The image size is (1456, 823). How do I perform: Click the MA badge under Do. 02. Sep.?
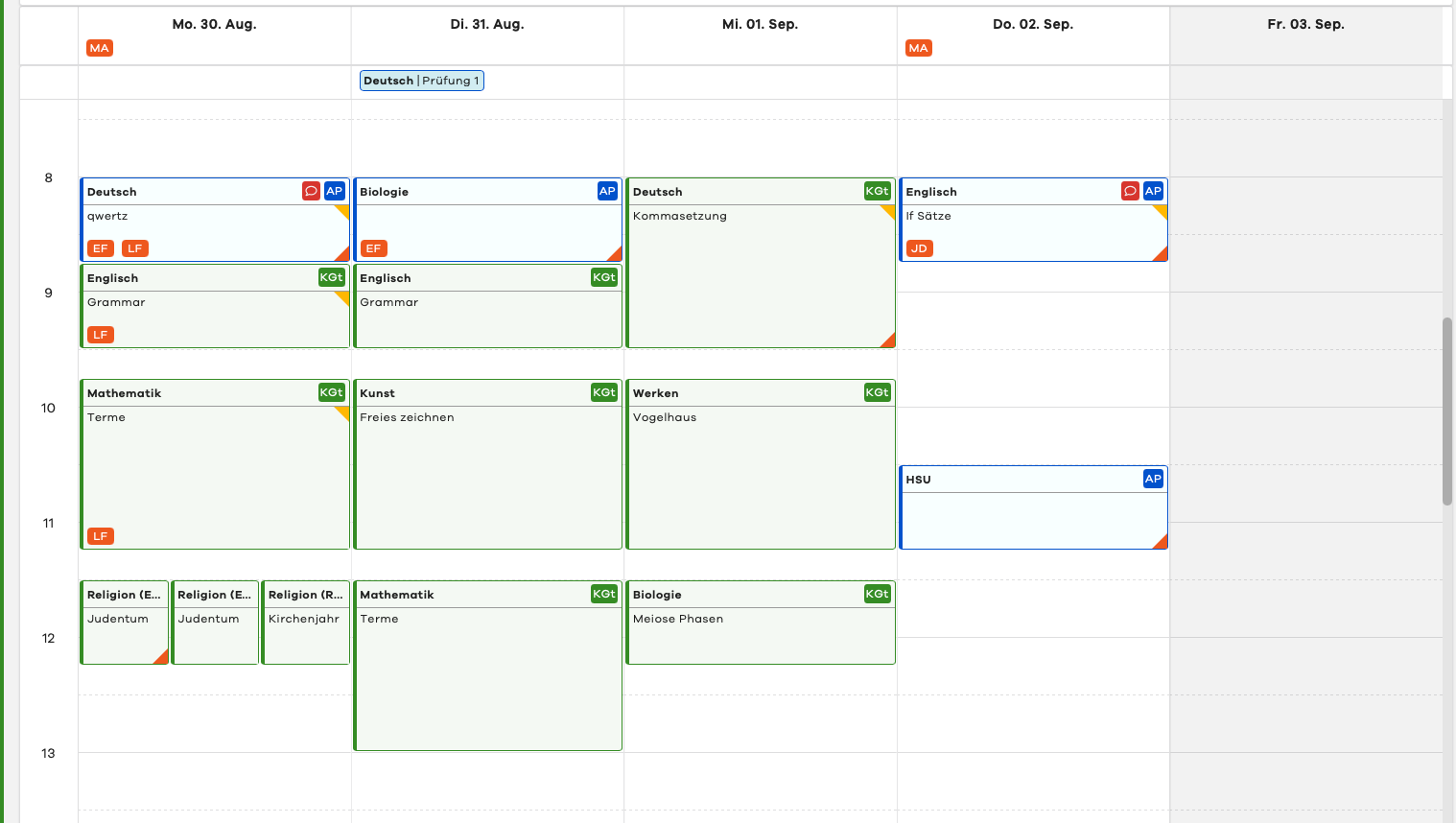coord(918,48)
